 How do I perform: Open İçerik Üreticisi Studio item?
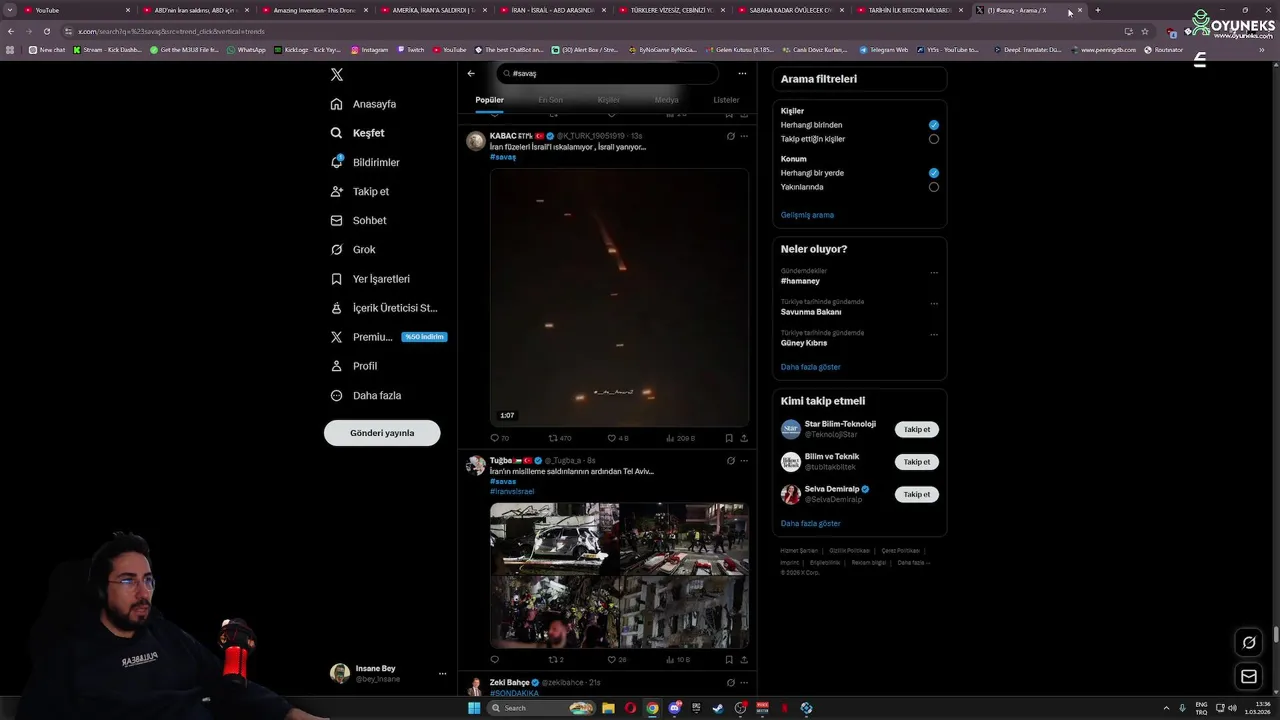click(x=384, y=308)
